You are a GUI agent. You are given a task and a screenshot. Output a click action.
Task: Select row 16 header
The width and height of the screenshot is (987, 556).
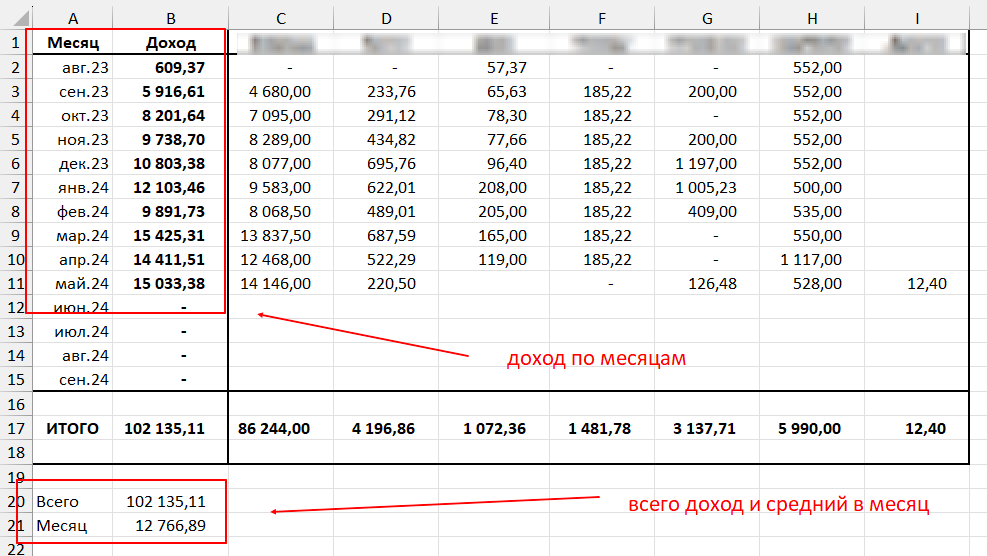pyautogui.click(x=16, y=404)
